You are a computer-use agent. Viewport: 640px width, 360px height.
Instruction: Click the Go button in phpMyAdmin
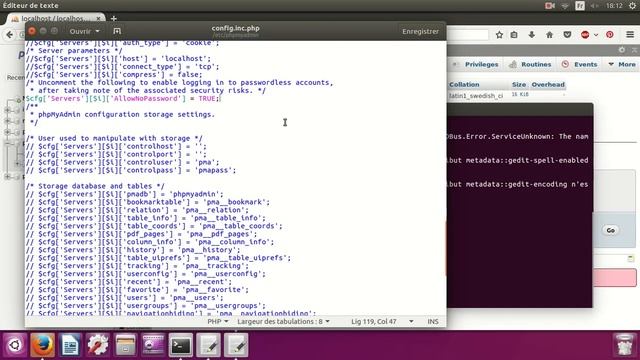tap(610, 230)
